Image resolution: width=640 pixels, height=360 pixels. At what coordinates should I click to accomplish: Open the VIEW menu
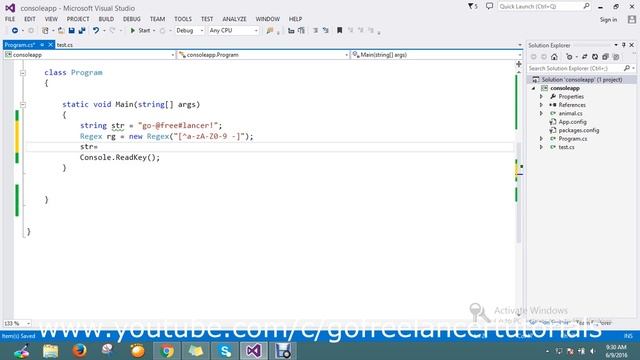click(x=51, y=19)
